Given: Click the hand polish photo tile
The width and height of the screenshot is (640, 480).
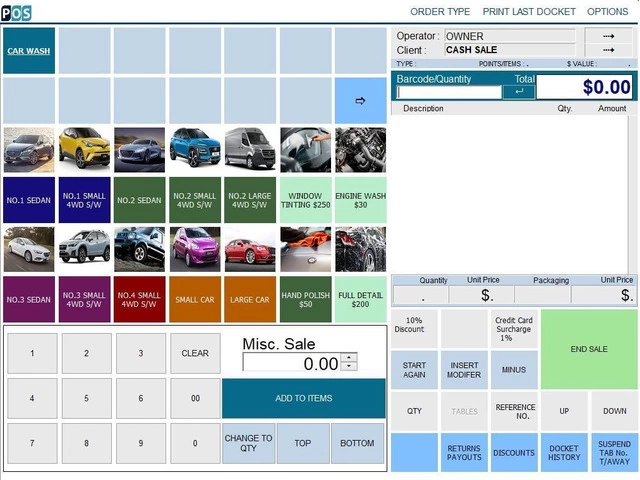Looking at the screenshot, I should [305, 250].
